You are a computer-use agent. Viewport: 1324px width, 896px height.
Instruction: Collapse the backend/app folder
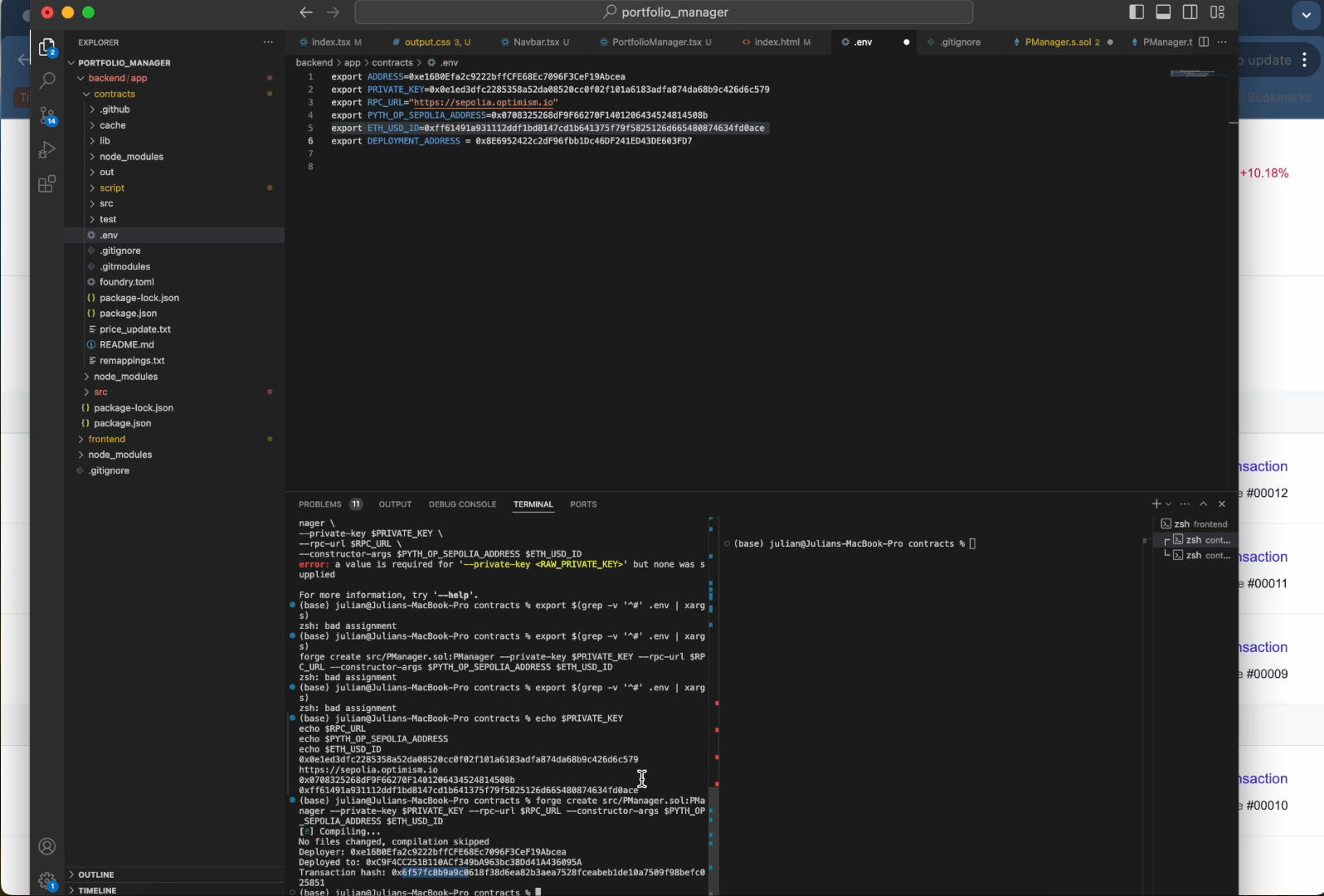(118, 78)
